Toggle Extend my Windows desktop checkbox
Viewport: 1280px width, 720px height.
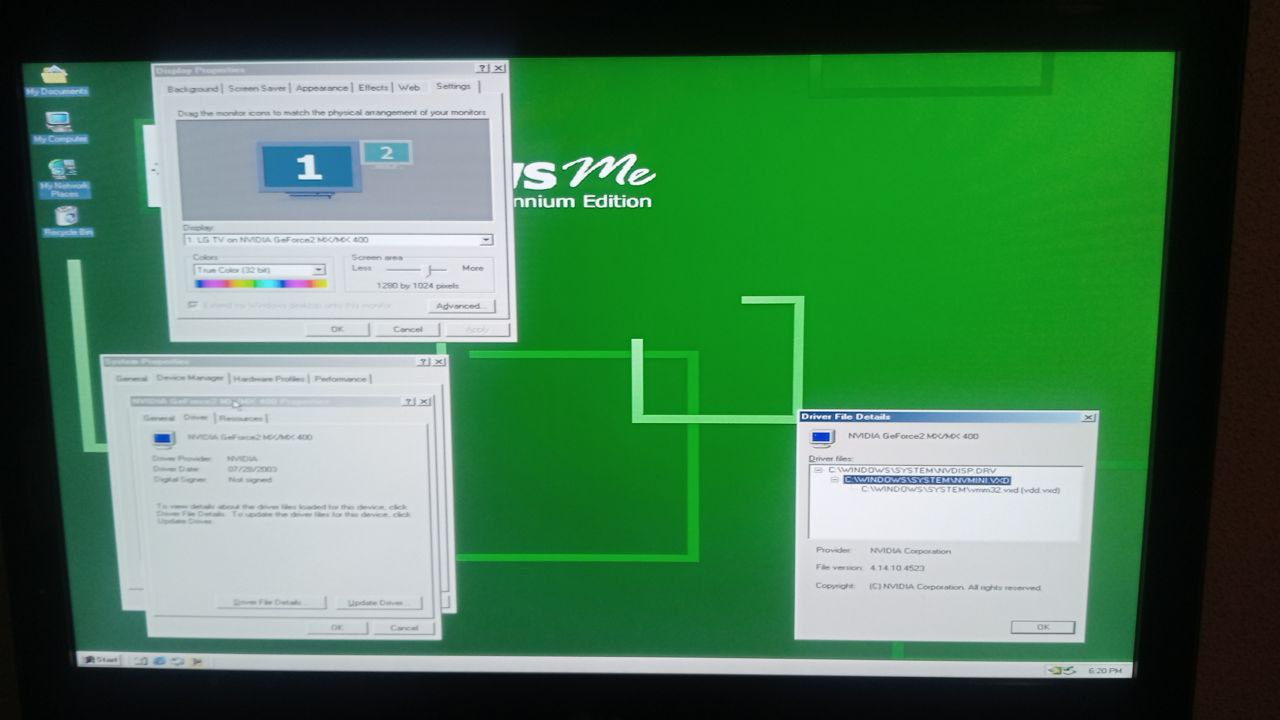tap(192, 305)
